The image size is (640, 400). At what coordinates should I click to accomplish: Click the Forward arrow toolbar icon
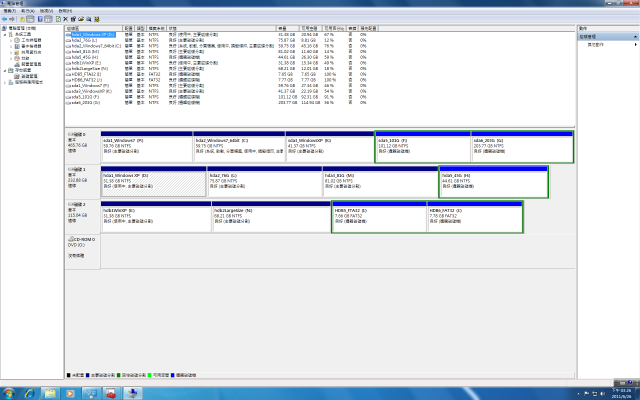(12, 19)
